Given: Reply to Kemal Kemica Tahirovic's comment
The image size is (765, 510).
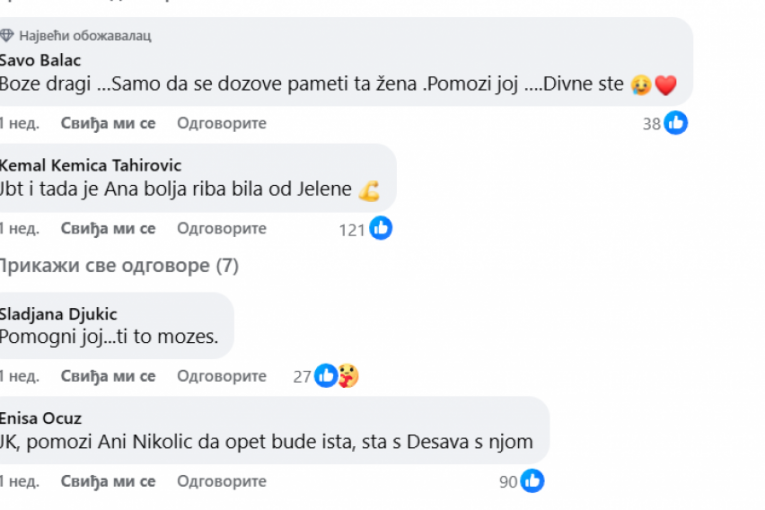Looking at the screenshot, I should pyautogui.click(x=221, y=229).
